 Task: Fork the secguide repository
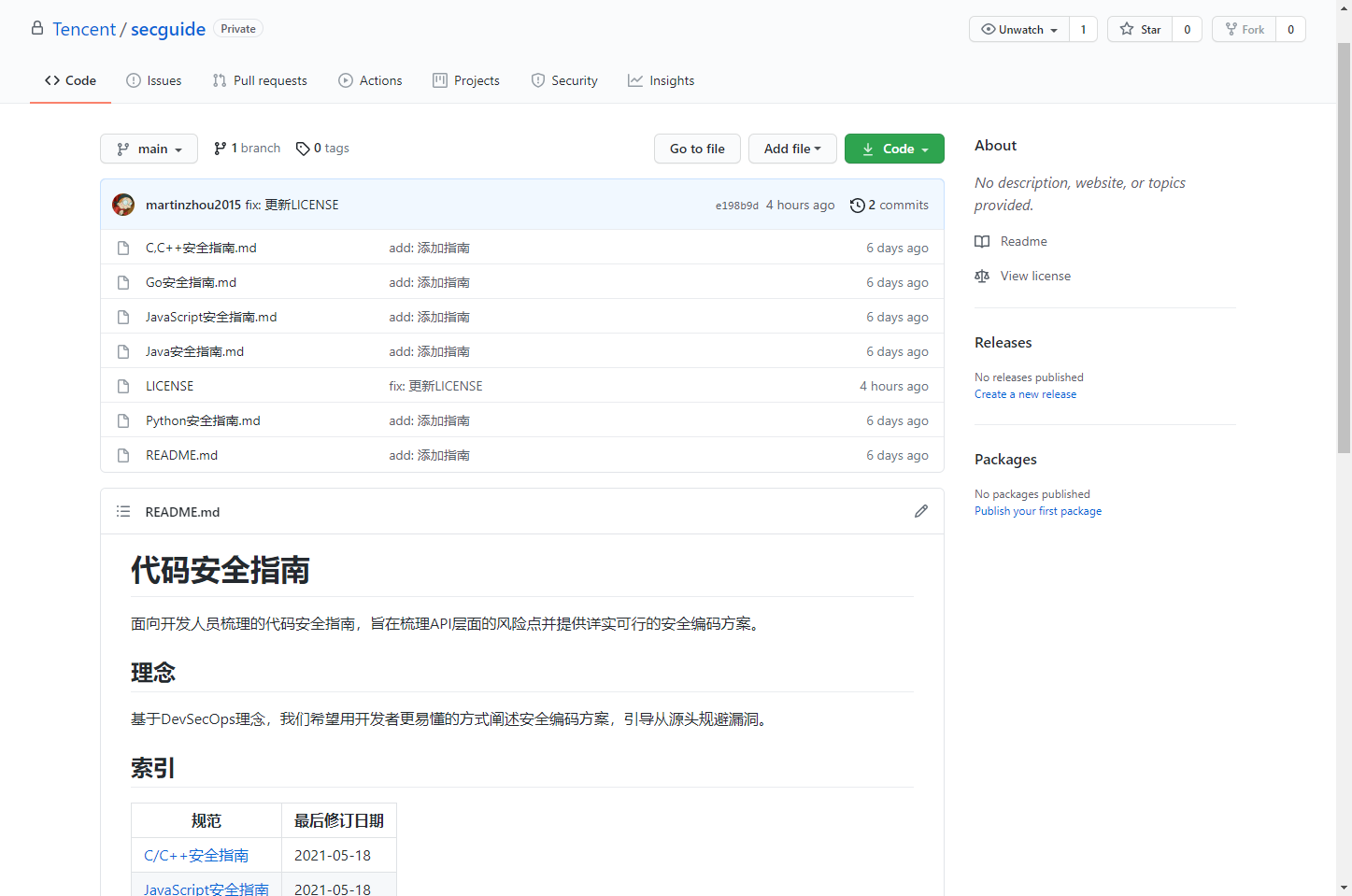tap(1245, 29)
